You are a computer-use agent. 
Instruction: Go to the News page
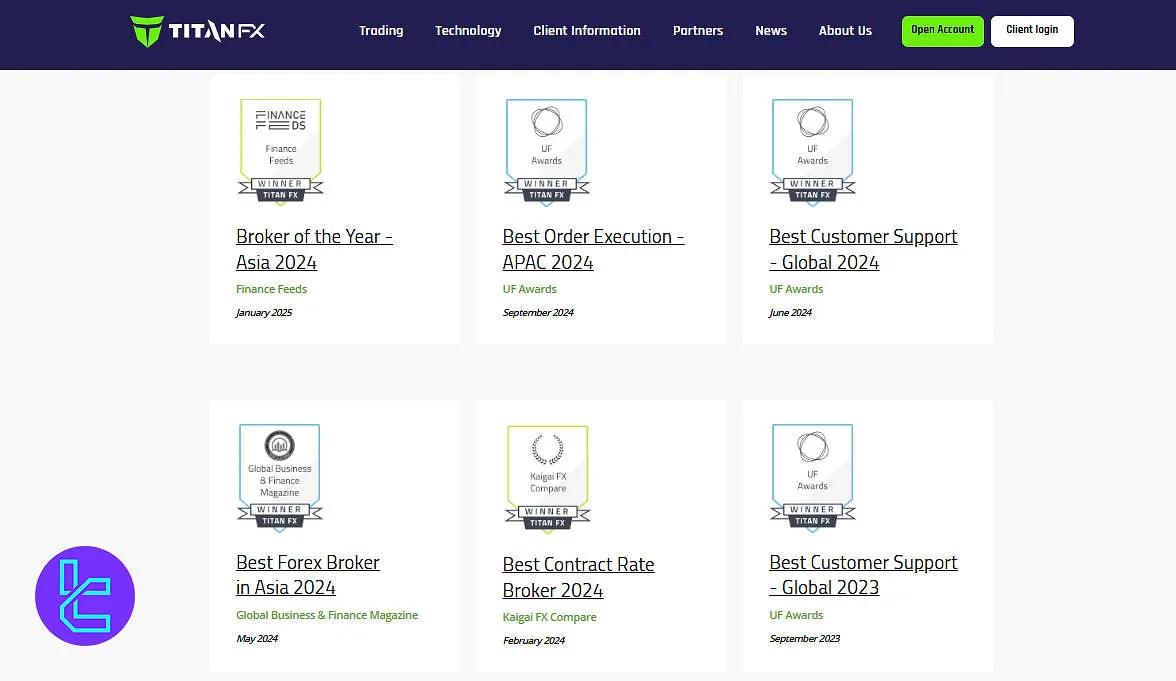771,31
